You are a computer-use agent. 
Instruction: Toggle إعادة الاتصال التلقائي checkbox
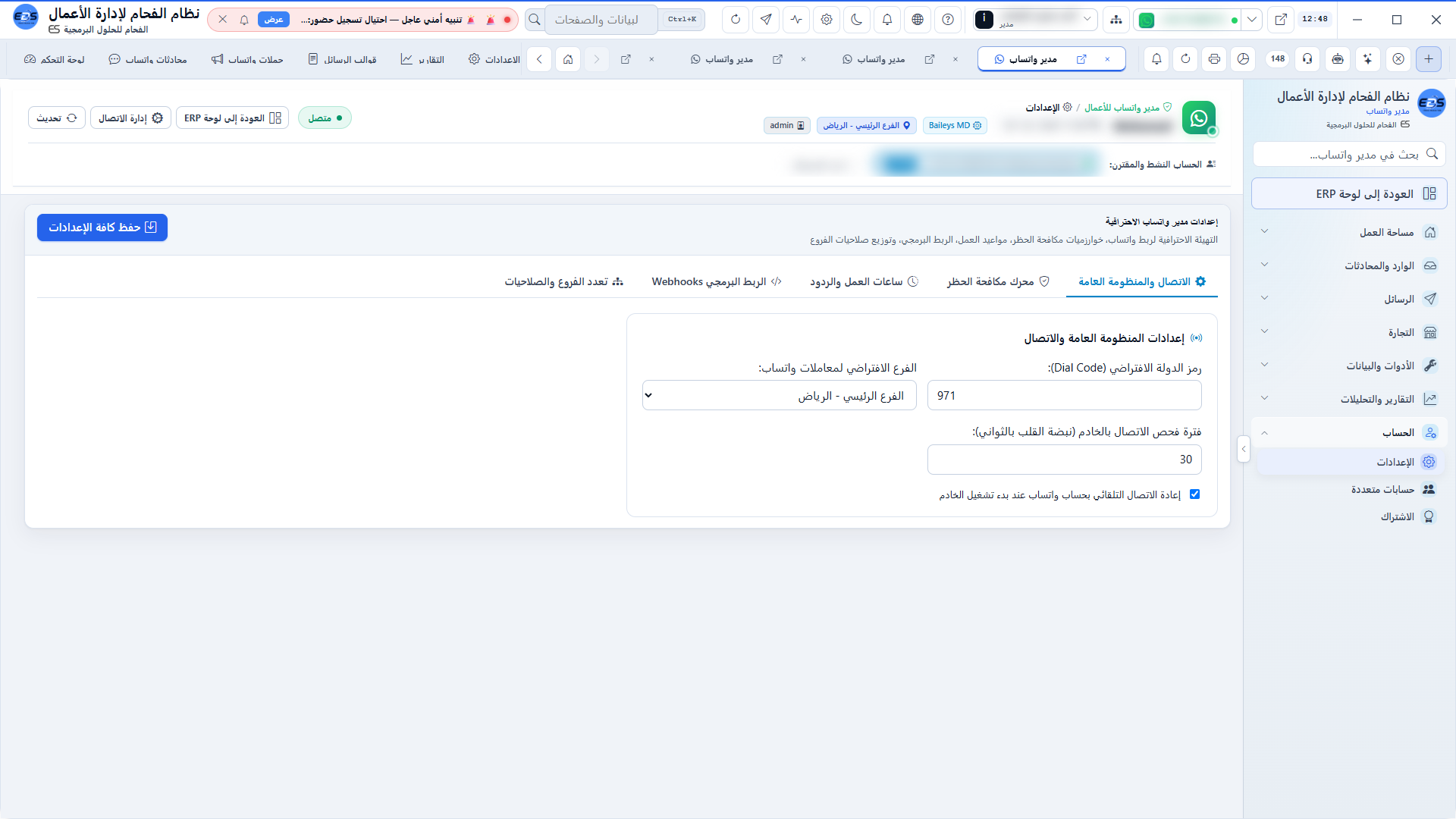(1194, 494)
